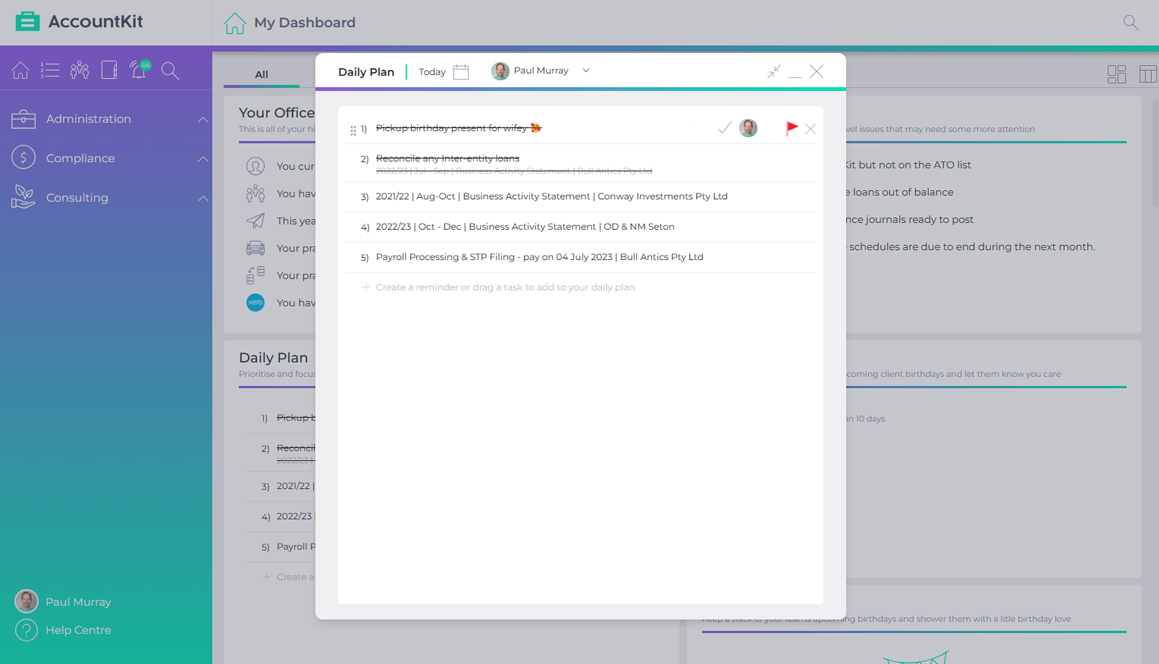Click the AccountKit logo icon
This screenshot has width=1159, height=664.
27,21
